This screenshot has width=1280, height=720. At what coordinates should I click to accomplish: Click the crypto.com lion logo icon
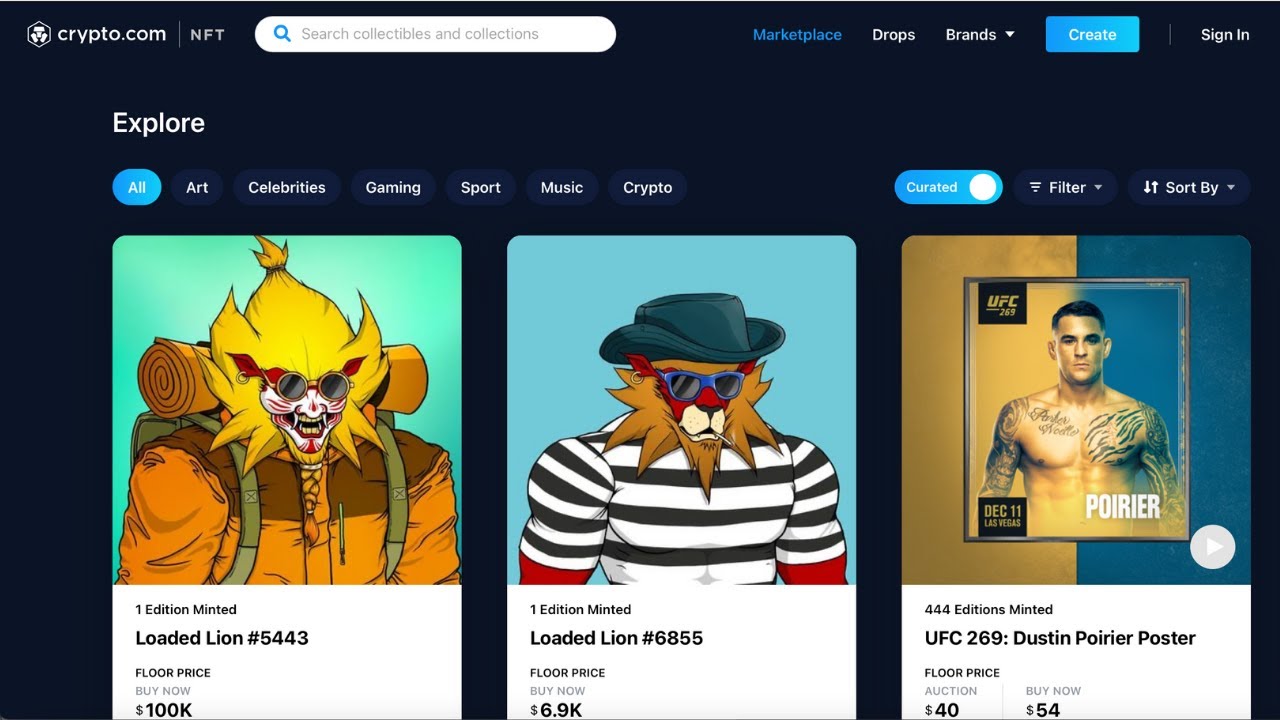tap(39, 35)
